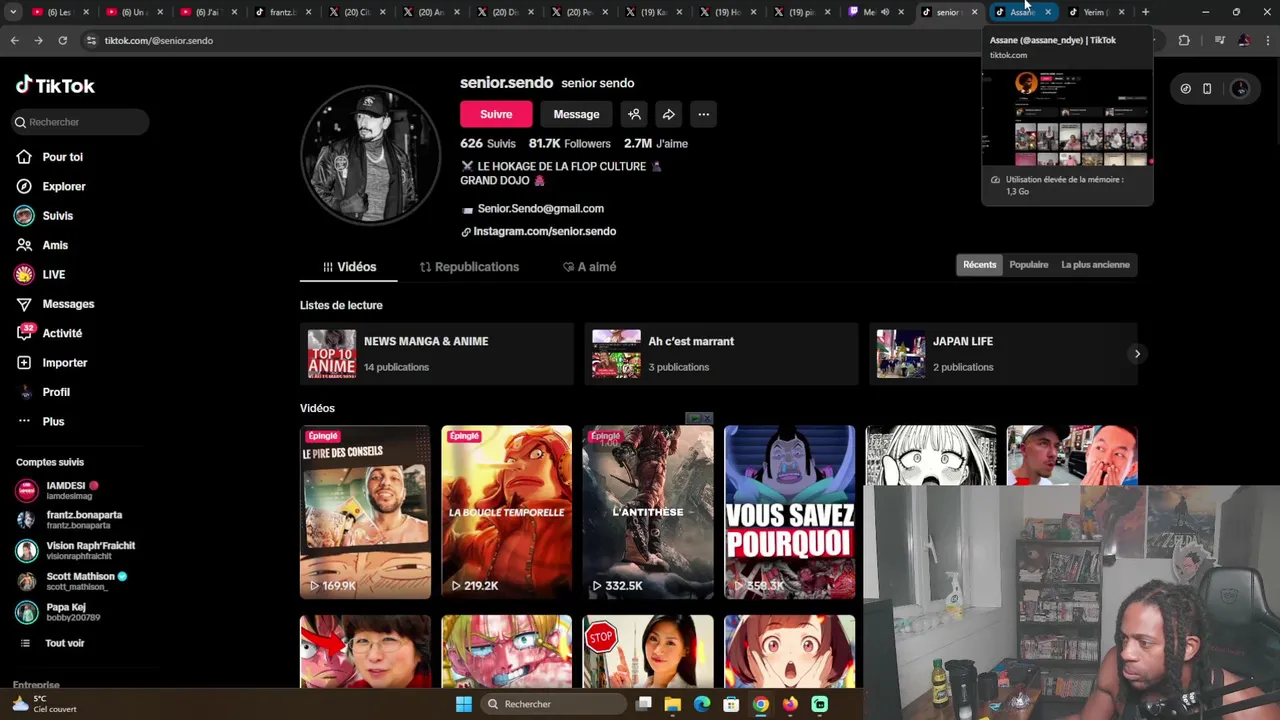Screen dimensions: 1280x720
Task: Click browser back arrow
Action: (x=14, y=40)
